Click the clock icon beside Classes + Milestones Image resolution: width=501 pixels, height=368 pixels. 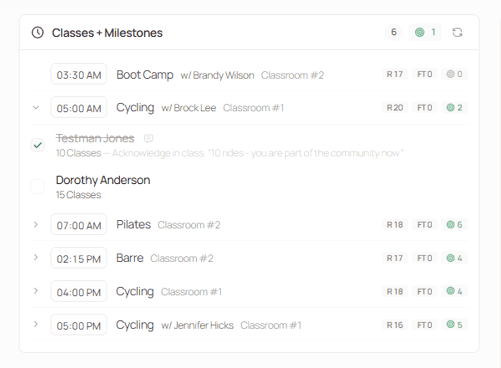point(38,33)
